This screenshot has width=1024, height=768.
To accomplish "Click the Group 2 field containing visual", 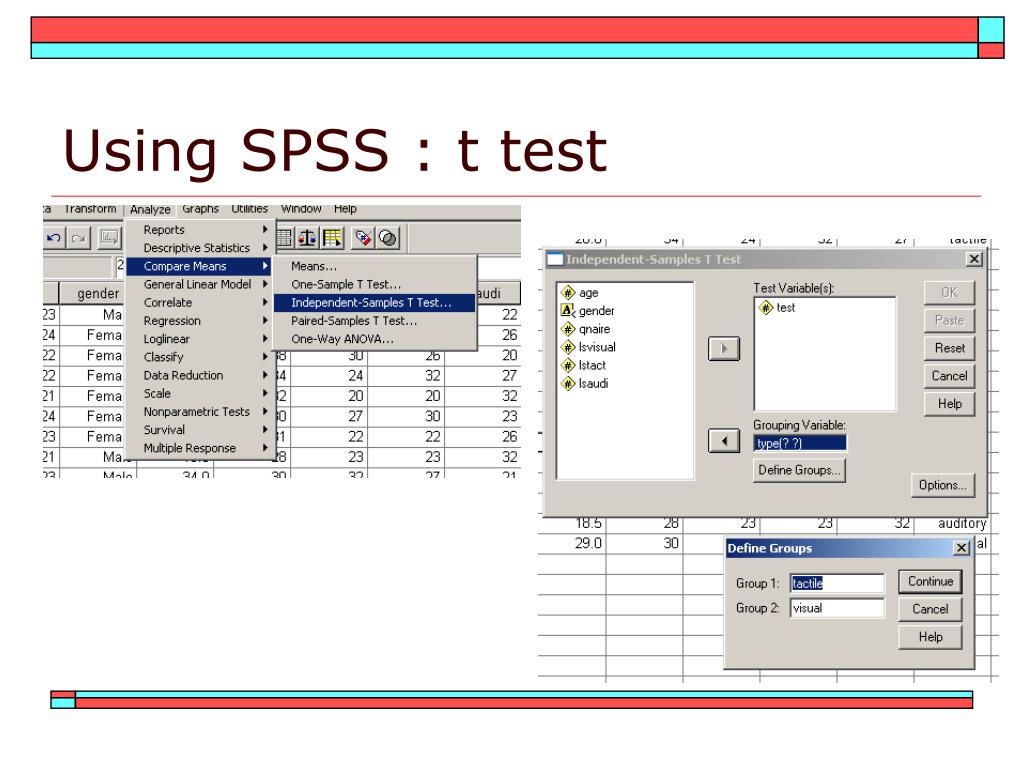I will tap(837, 608).
